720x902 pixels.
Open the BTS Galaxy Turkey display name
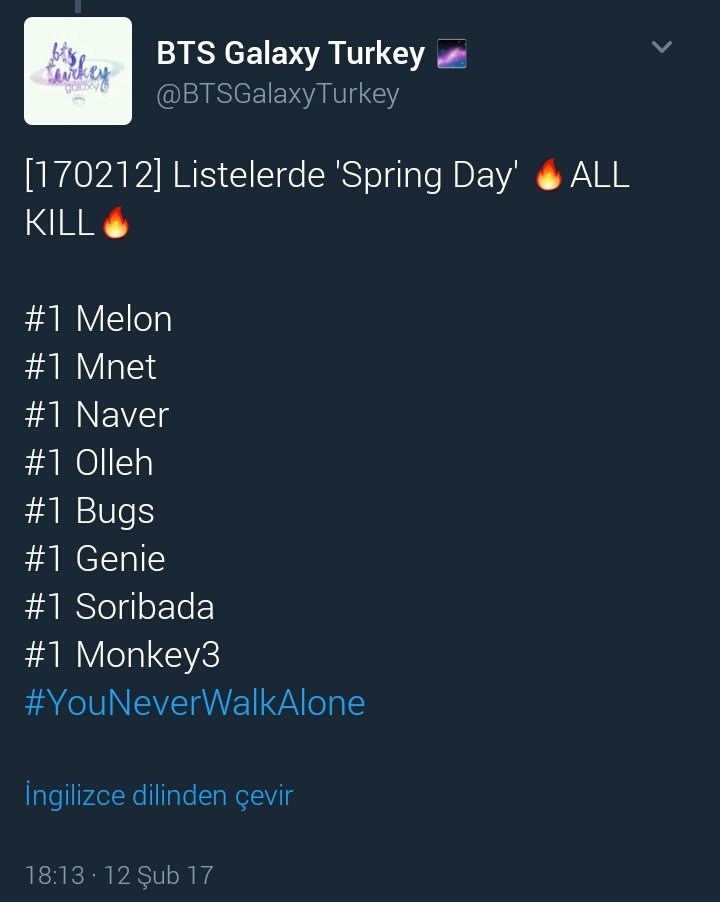coord(291,53)
